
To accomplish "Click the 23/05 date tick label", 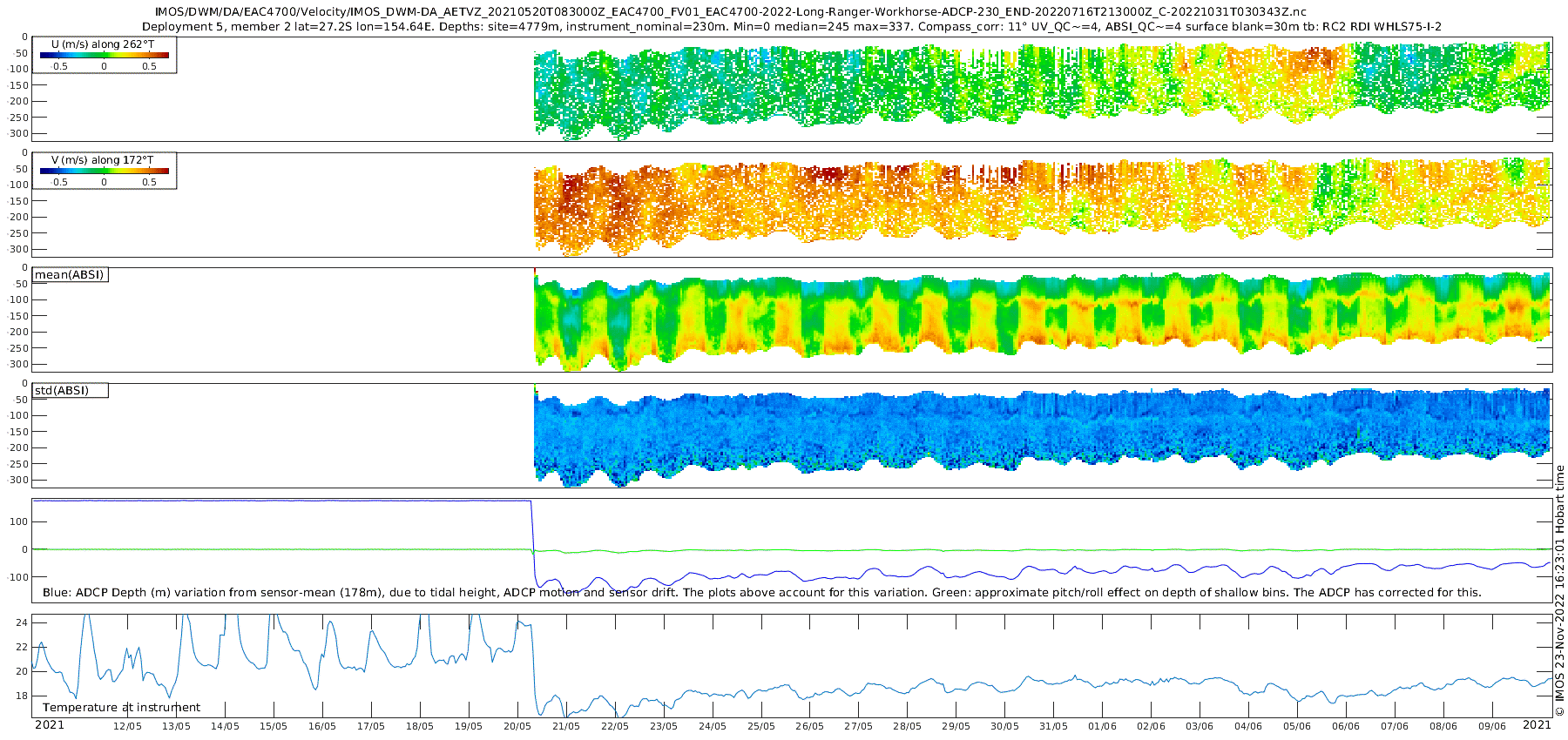I will tap(664, 726).
